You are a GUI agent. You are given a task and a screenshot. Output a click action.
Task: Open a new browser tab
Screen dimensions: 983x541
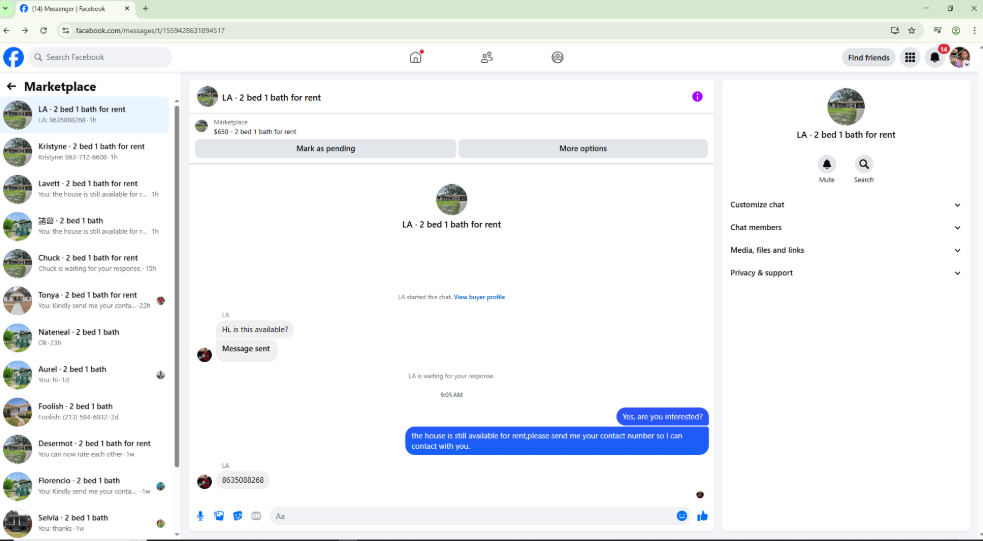[145, 9]
